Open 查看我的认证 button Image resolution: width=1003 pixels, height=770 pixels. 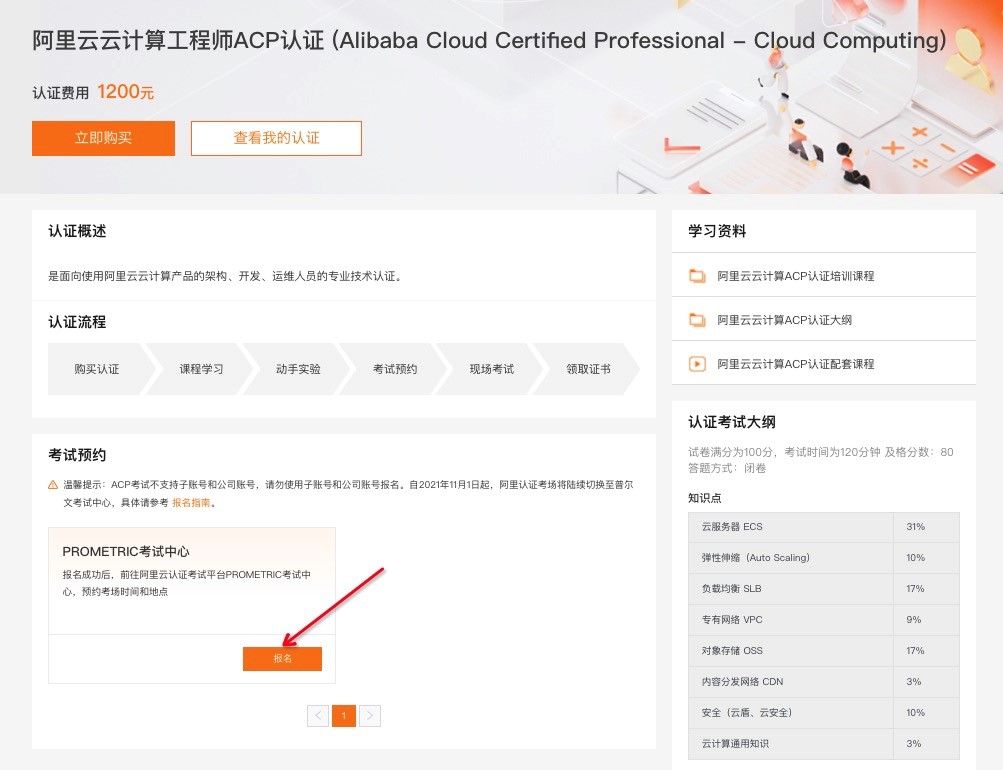click(276, 138)
